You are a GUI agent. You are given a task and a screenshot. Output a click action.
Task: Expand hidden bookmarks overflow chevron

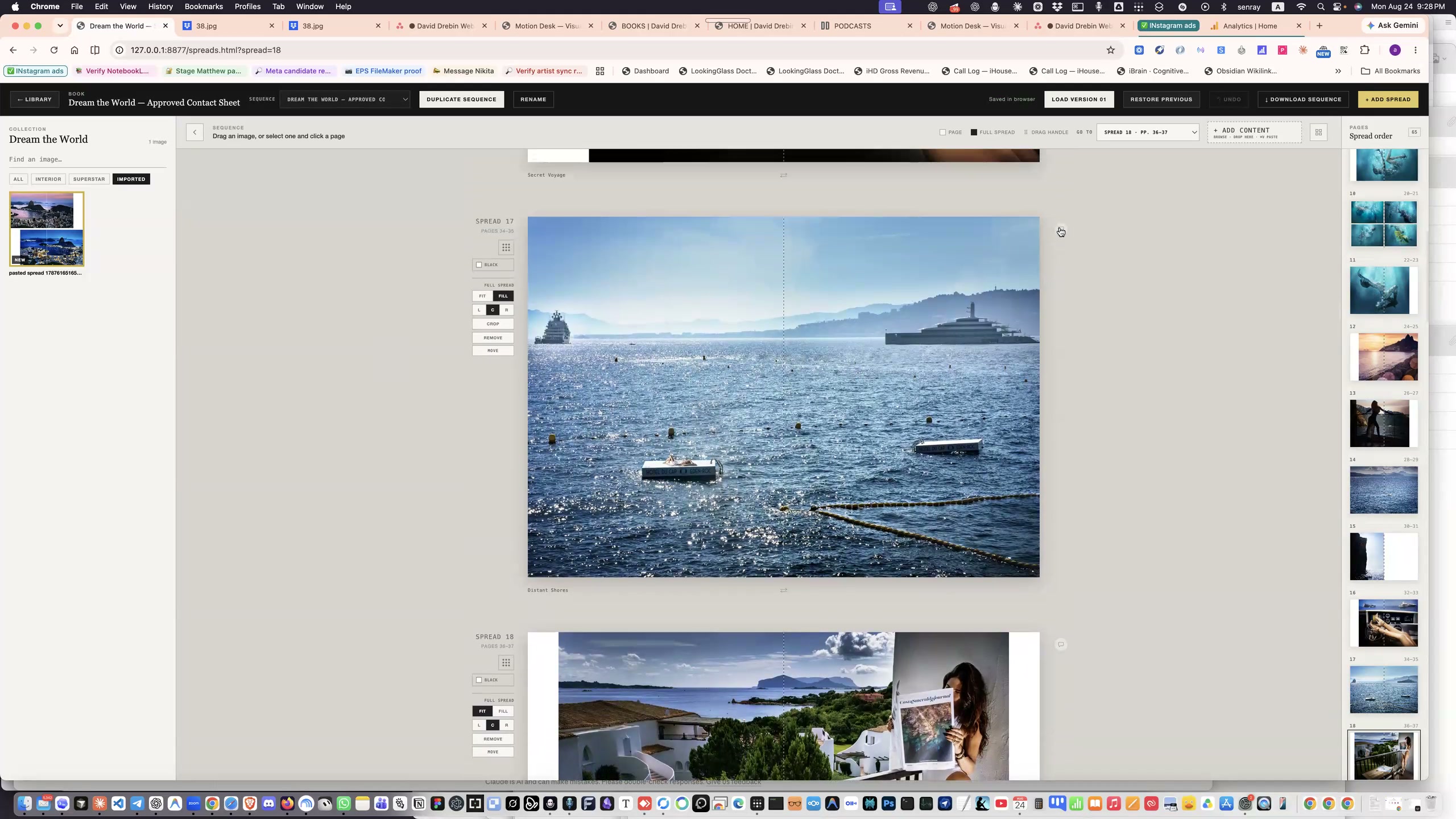click(1338, 71)
